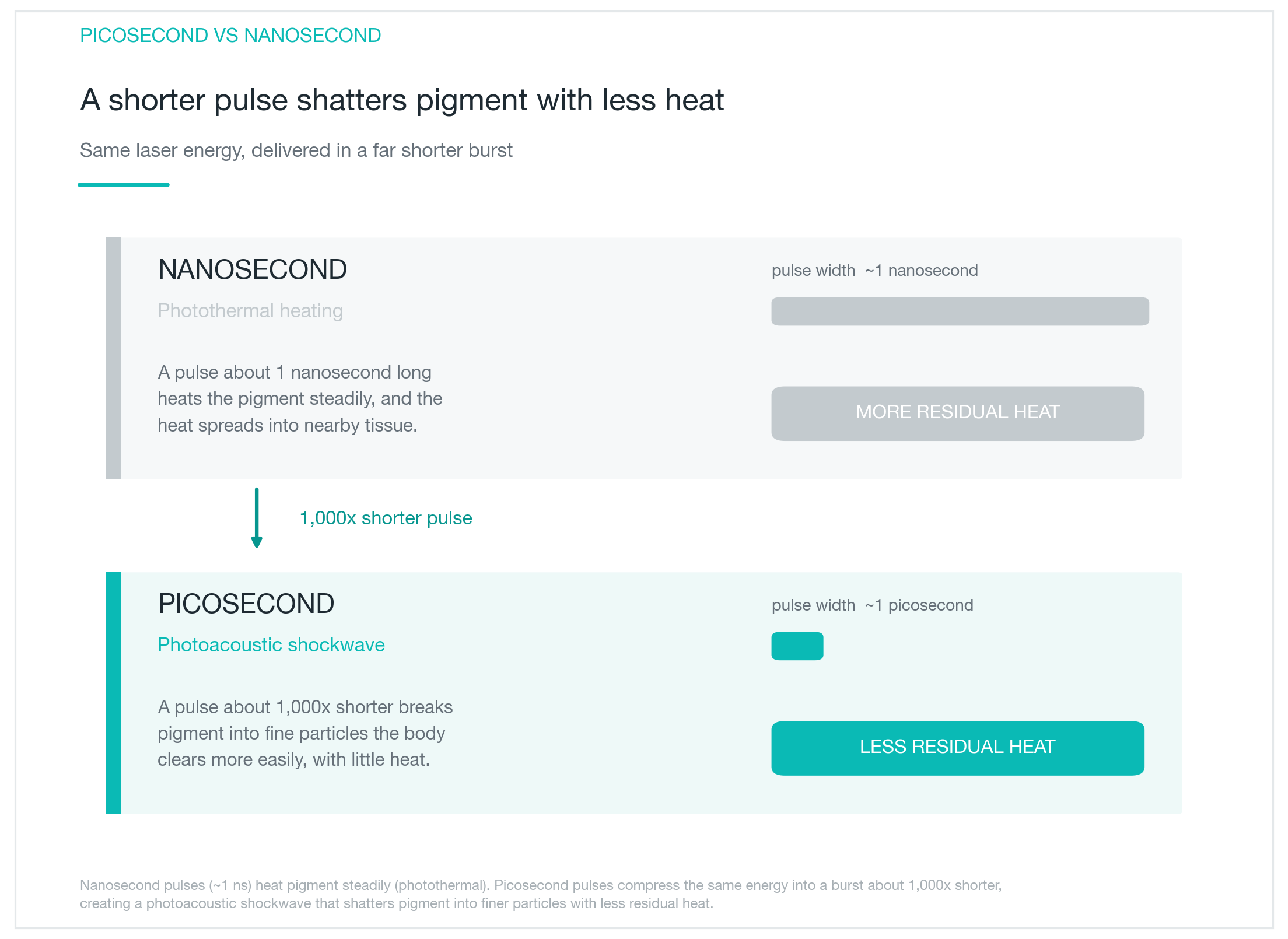Click the footnote text at the bottom
This screenshot has width=1288, height=939.
[x=541, y=894]
